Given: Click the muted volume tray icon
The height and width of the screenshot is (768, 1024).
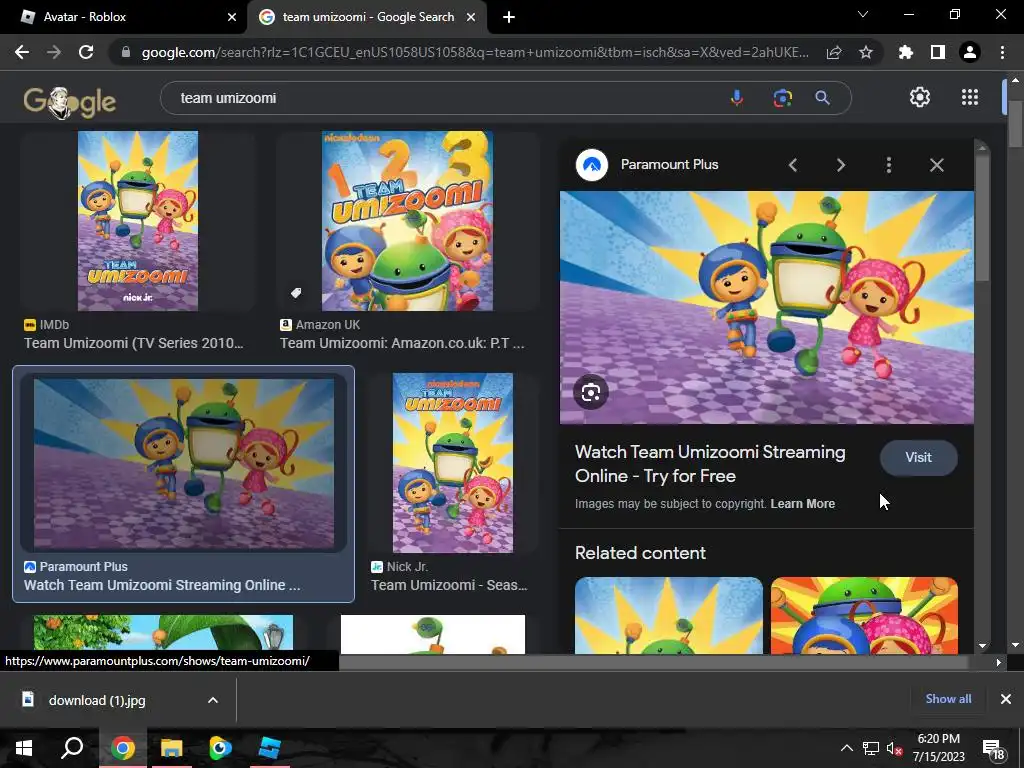Looking at the screenshot, I should point(894,748).
